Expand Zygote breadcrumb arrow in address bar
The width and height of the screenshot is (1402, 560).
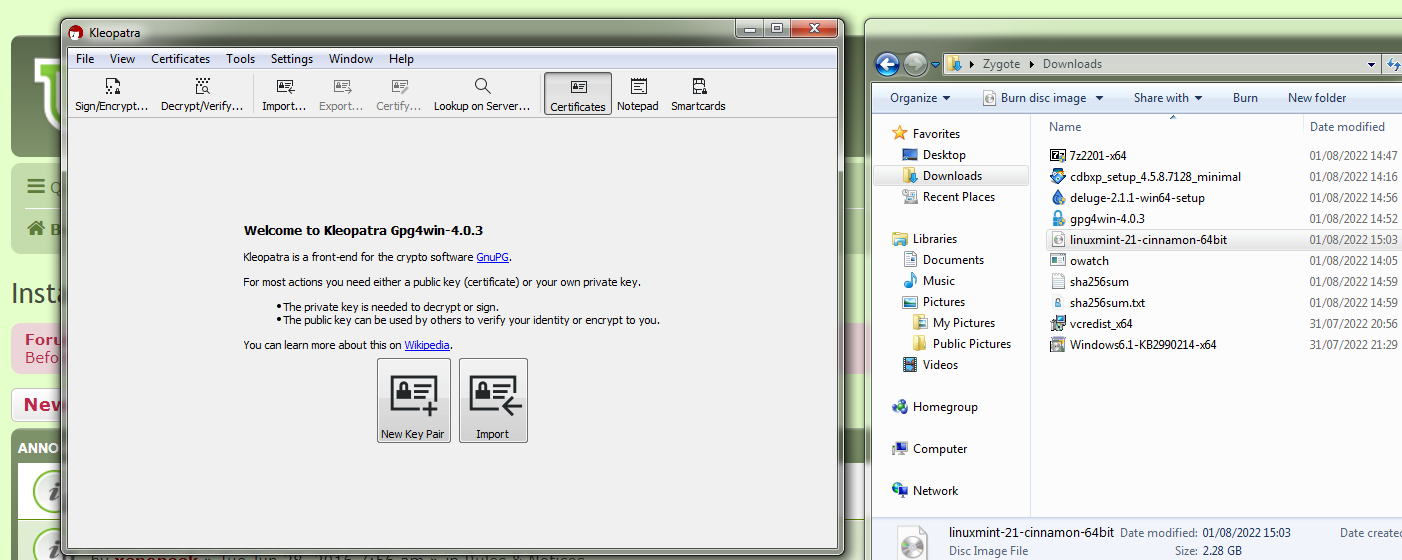(x=1032, y=64)
